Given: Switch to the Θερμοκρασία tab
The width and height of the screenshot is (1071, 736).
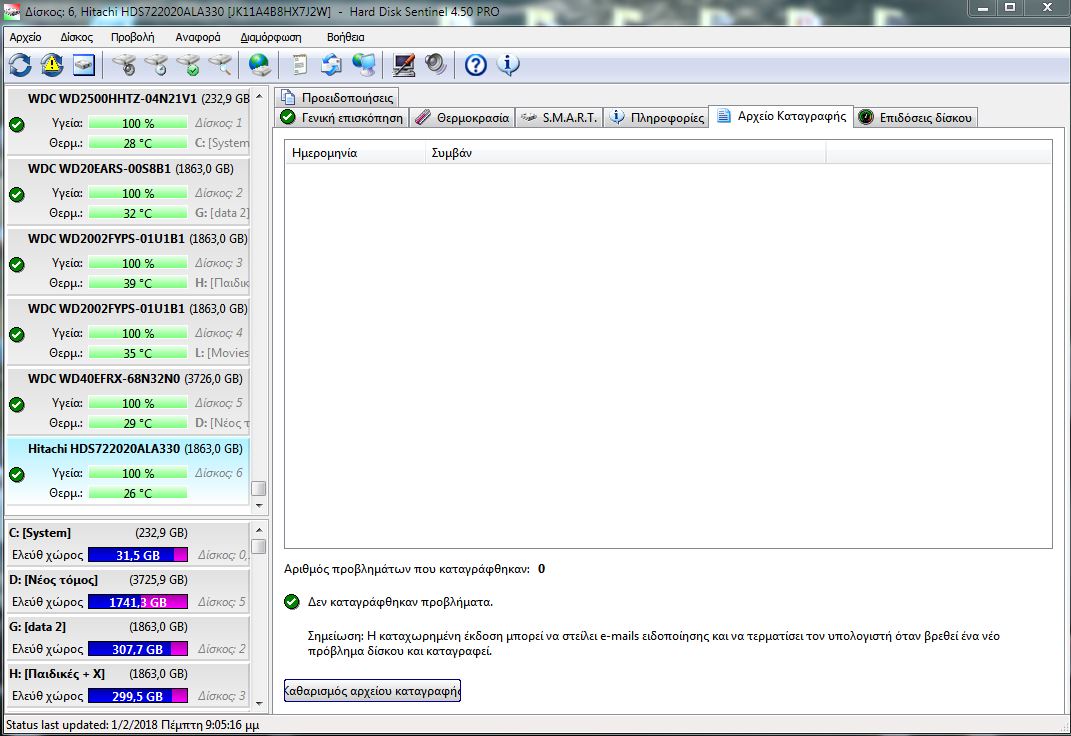Looking at the screenshot, I should (x=462, y=117).
